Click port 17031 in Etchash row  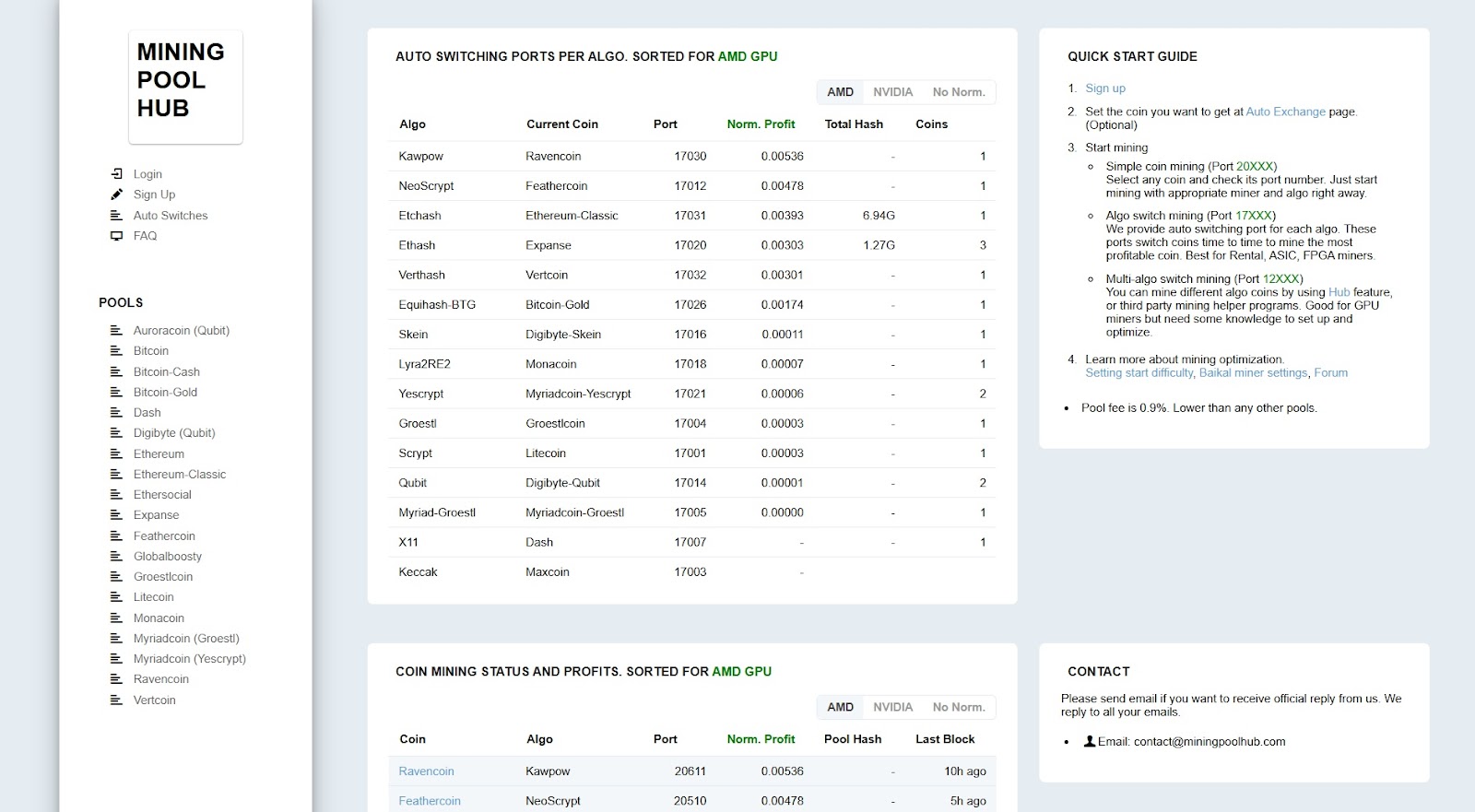point(690,216)
